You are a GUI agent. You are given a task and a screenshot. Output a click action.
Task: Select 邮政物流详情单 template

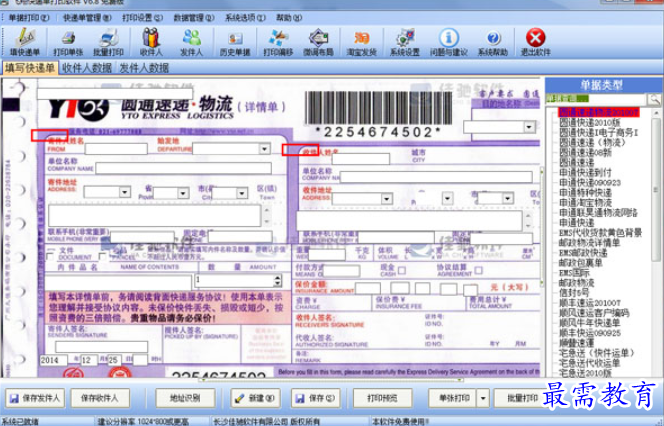pyautogui.click(x=589, y=243)
